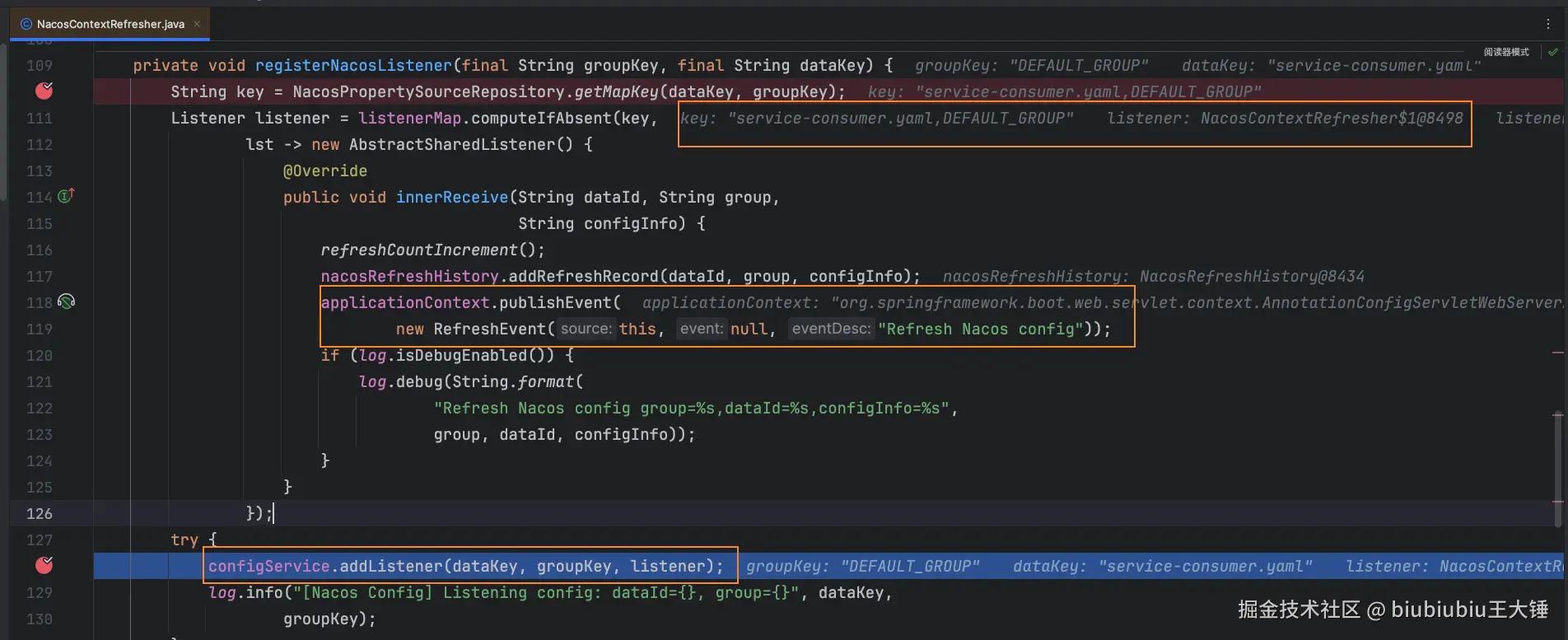The height and width of the screenshot is (640, 1568).
Task: Click the 'eventDesc:' inlay parameter hint
Action: coord(831,329)
